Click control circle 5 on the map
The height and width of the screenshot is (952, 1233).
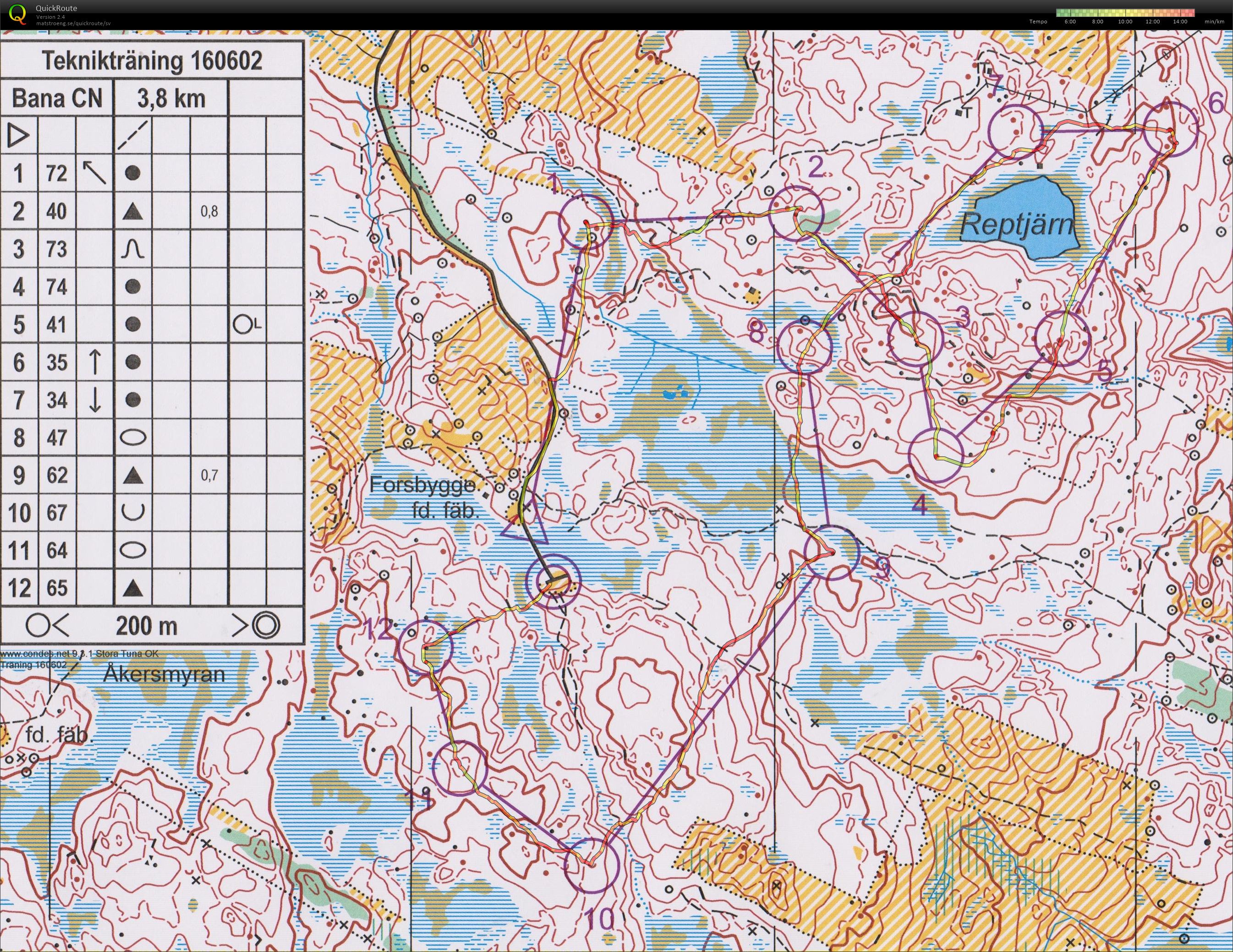point(1063,338)
